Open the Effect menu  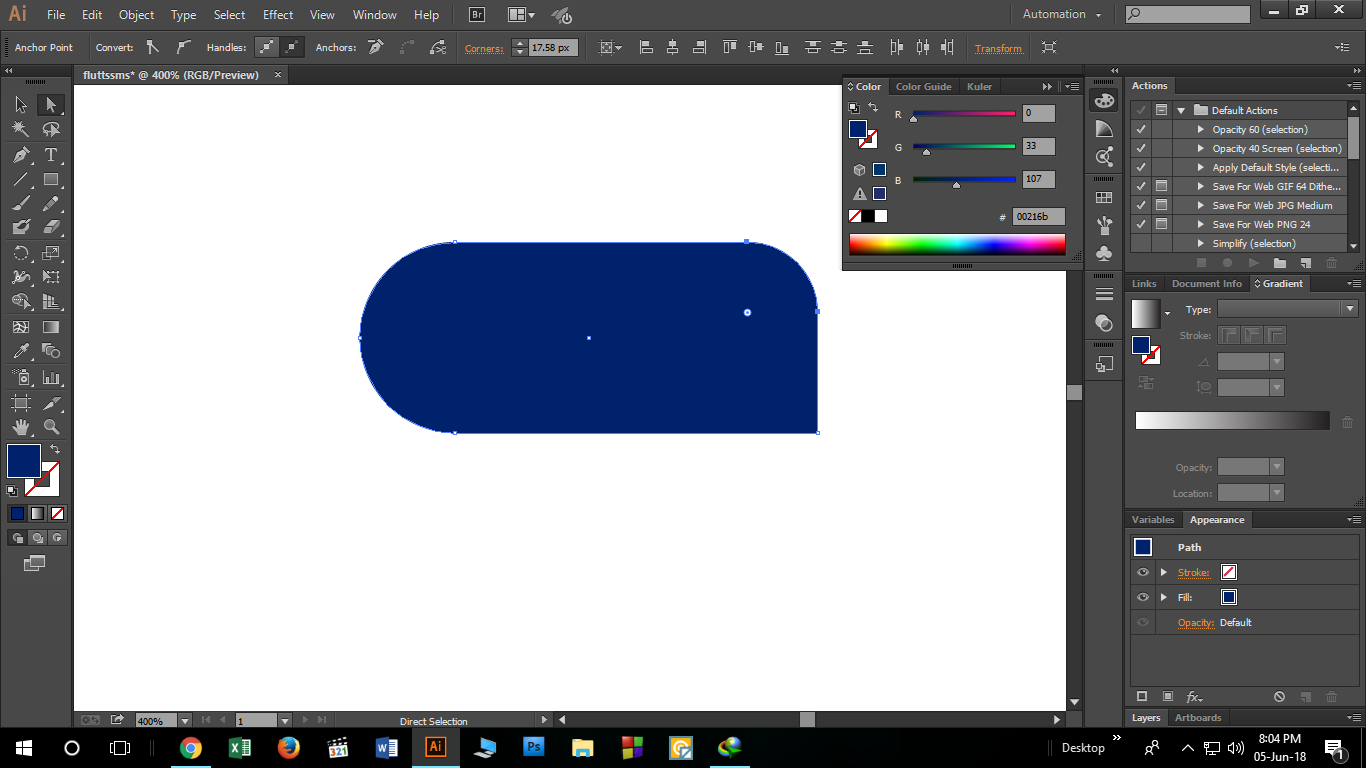[278, 15]
